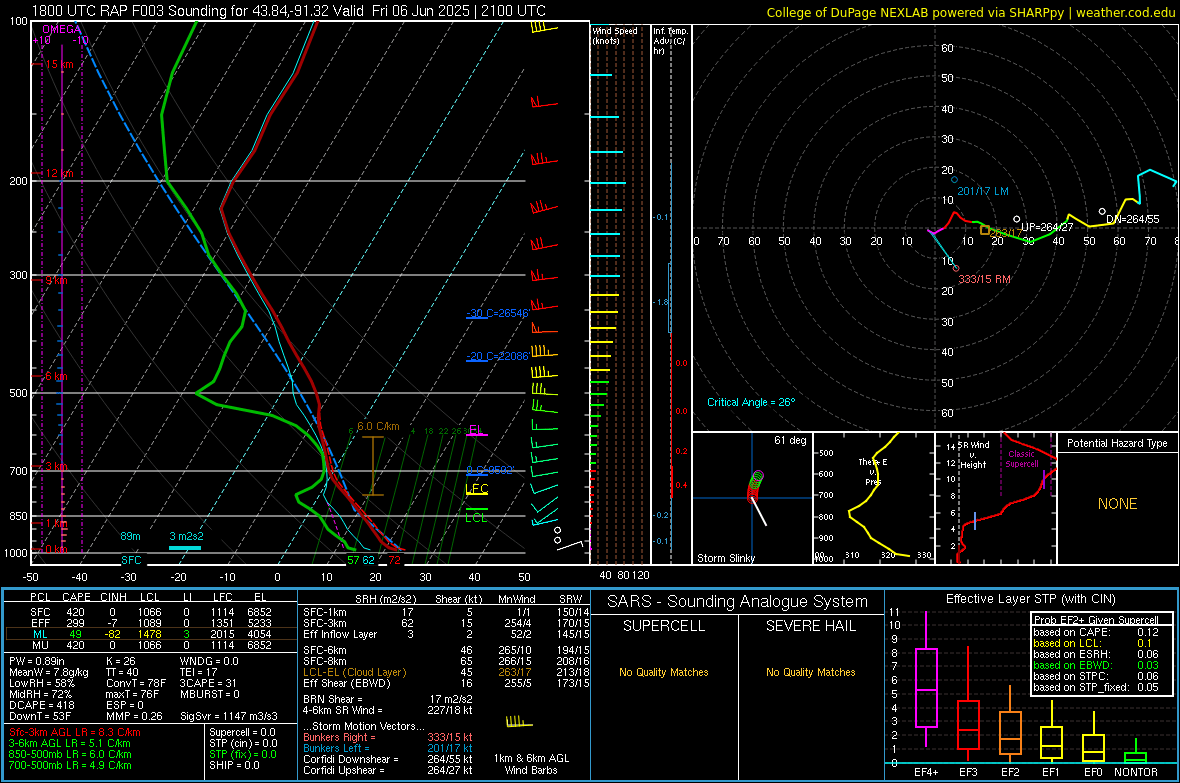The image size is (1180, 783).
Task: Click the yellow NONE hazard type
Action: click(1118, 504)
